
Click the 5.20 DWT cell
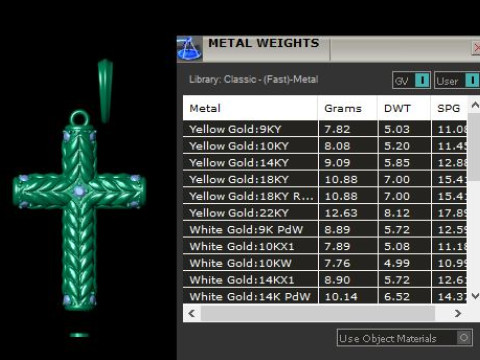(404, 146)
